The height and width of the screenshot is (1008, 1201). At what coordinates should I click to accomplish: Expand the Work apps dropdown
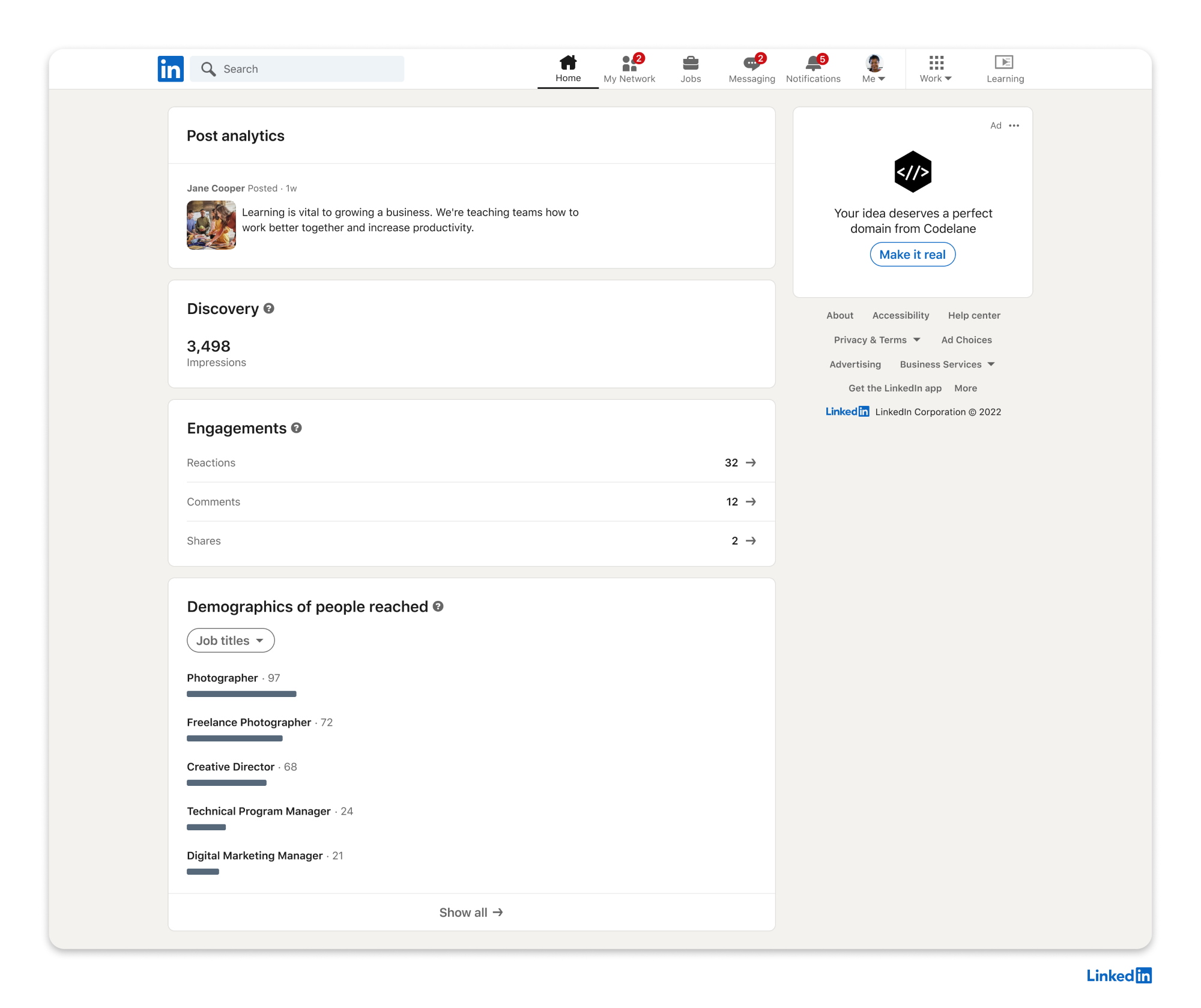coord(936,69)
